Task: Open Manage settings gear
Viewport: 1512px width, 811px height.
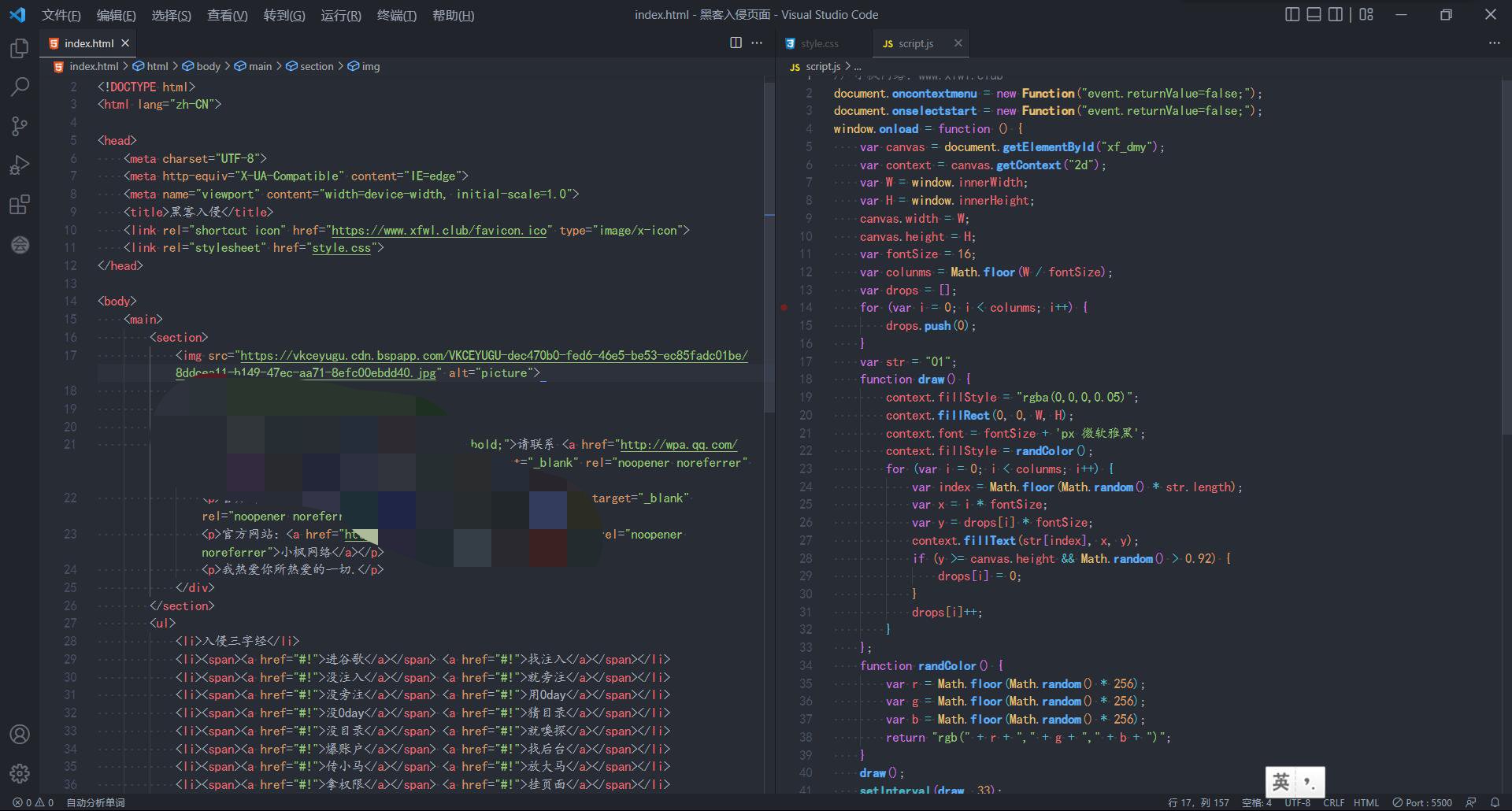Action: tap(20, 773)
